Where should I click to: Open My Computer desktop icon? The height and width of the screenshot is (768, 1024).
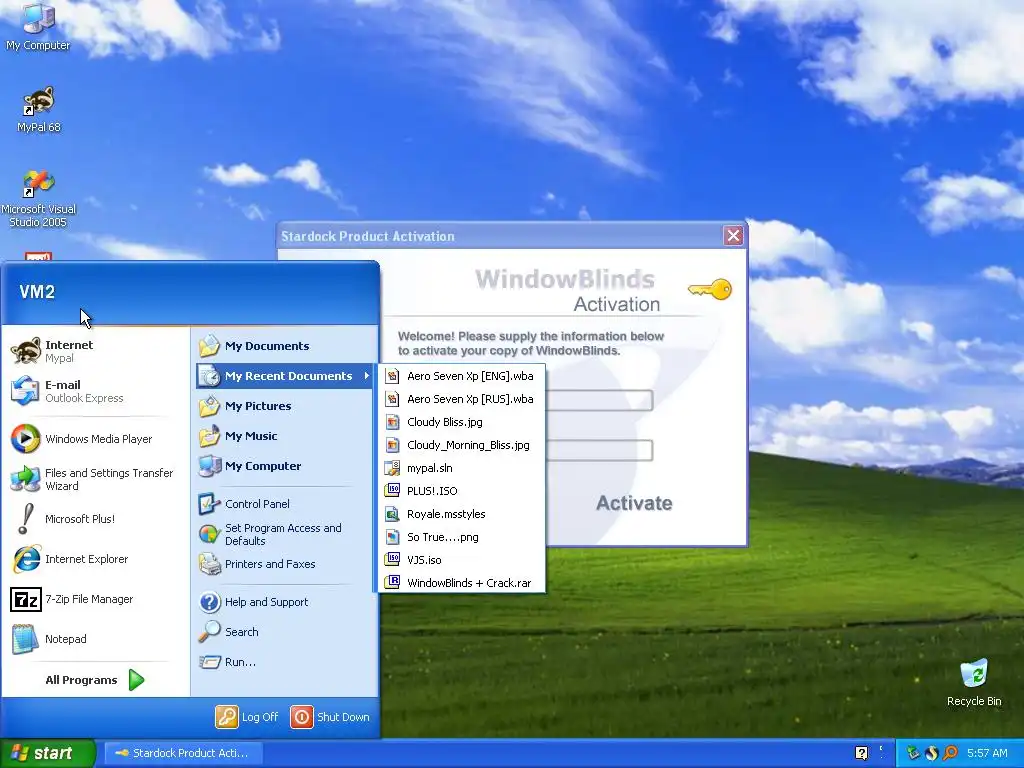[x=38, y=27]
